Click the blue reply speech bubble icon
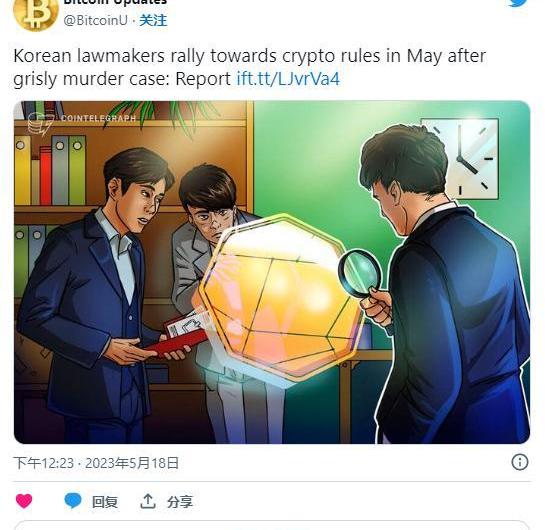The width and height of the screenshot is (545, 530). click(x=73, y=501)
